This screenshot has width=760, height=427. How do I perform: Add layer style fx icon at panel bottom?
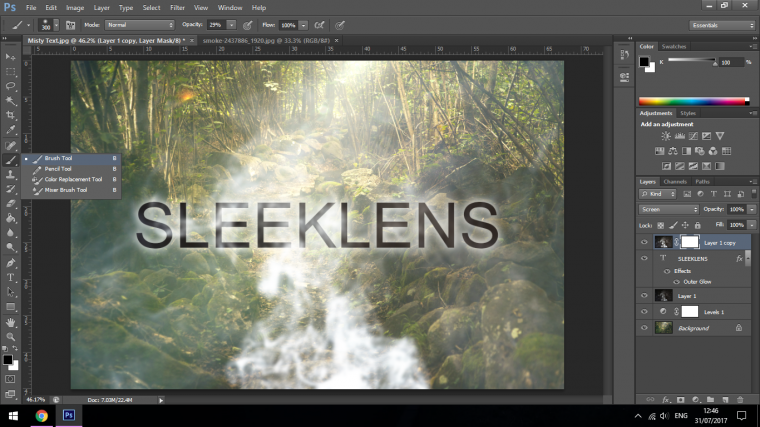point(665,399)
